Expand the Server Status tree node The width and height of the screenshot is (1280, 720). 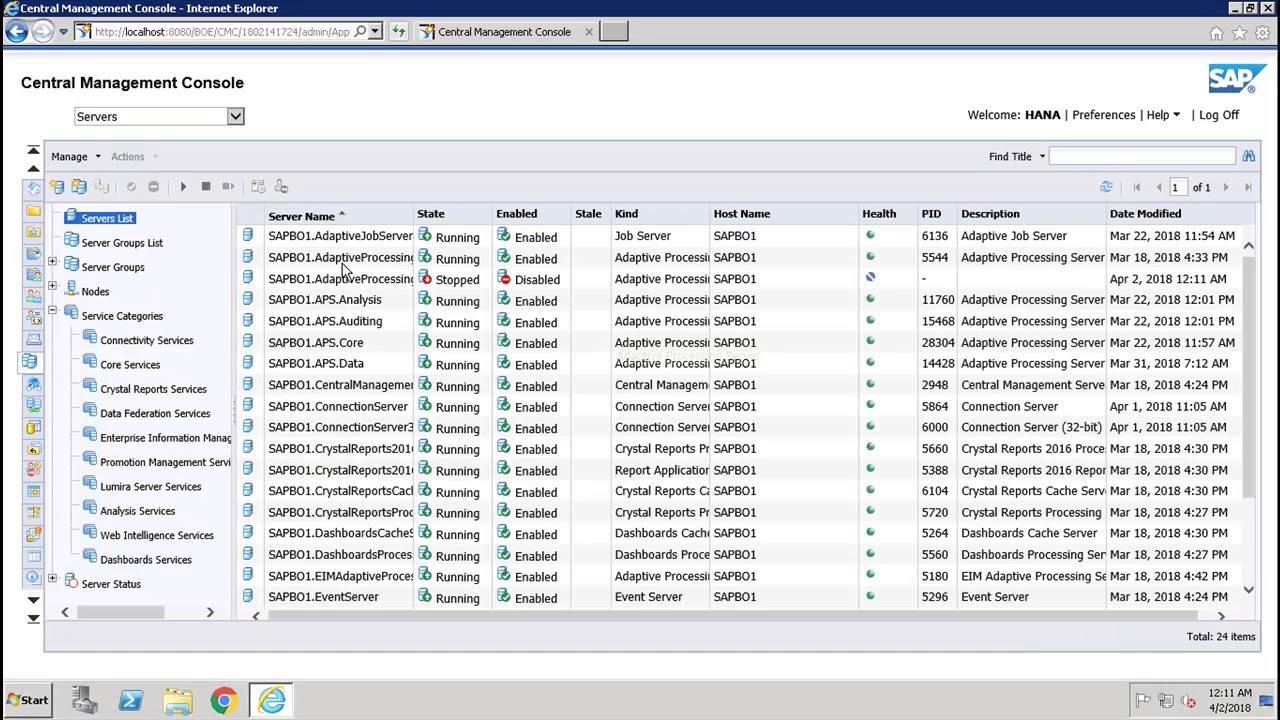pos(52,580)
